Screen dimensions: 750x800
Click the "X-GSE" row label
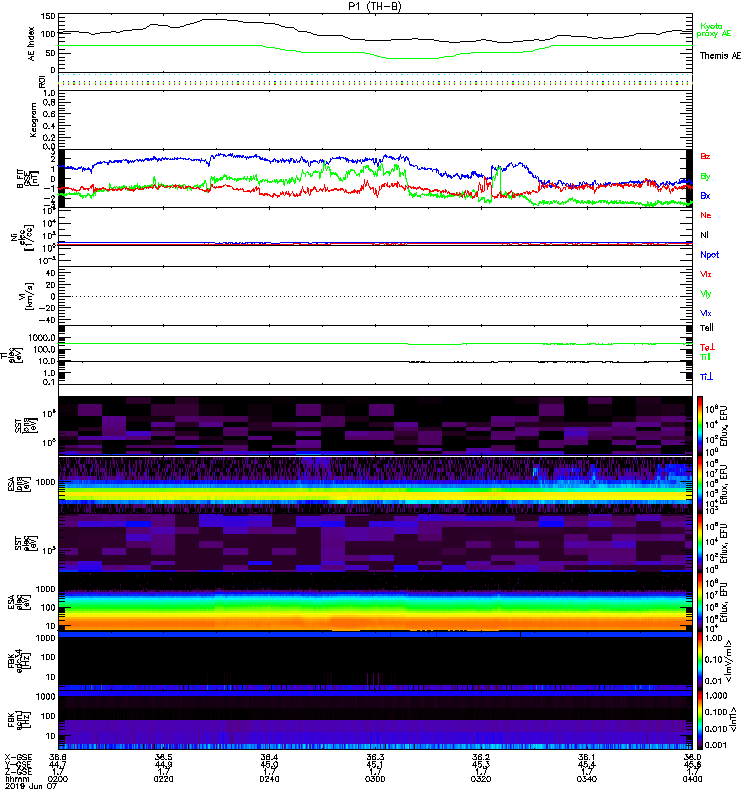click(18, 757)
